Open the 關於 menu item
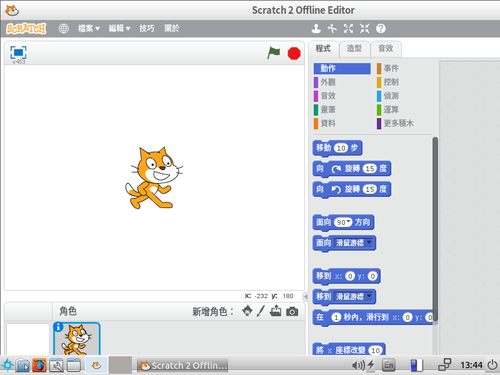Screen dimensions: 500x375 (x=172, y=29)
